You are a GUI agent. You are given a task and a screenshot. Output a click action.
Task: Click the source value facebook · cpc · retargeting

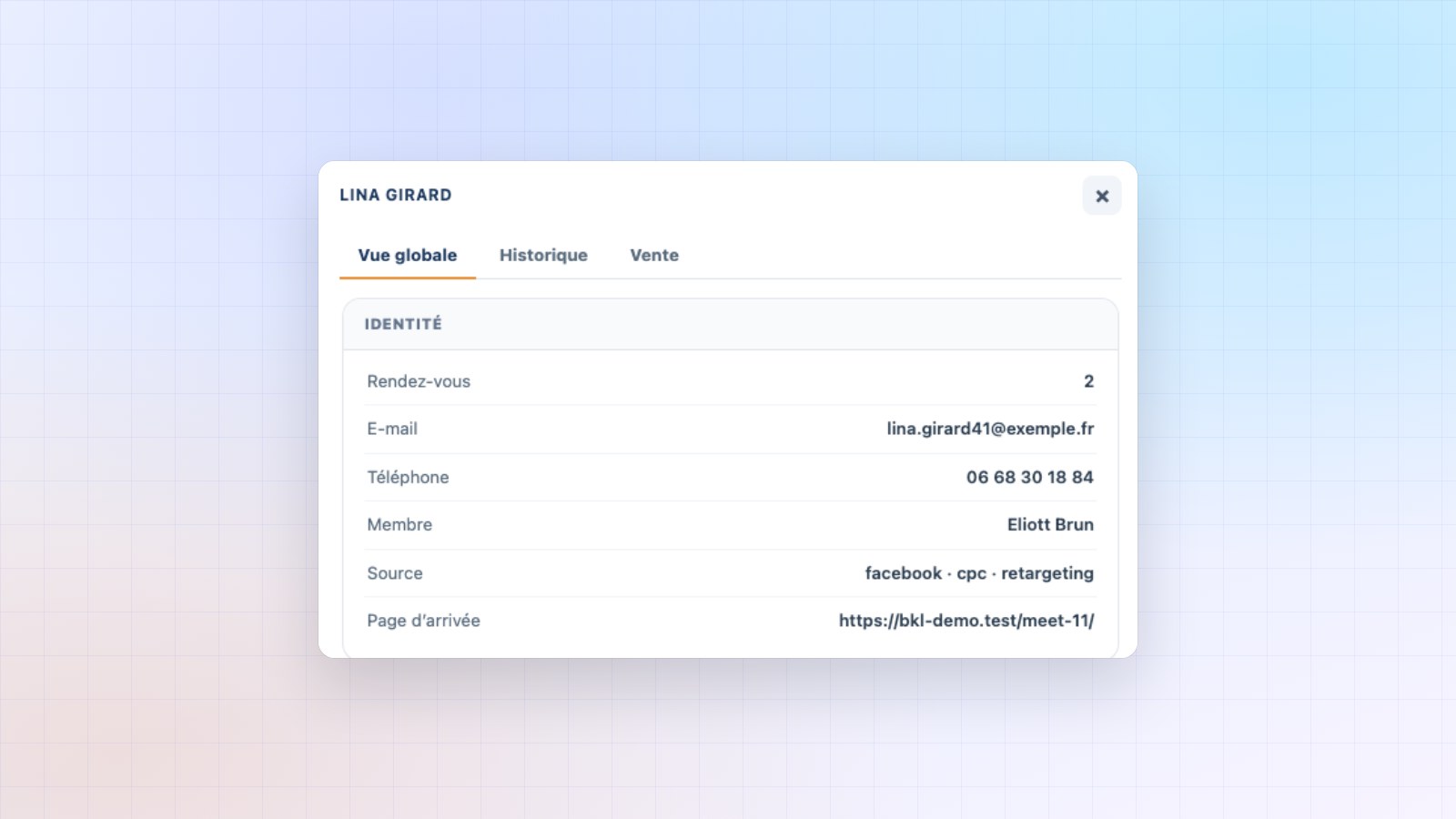tap(979, 573)
